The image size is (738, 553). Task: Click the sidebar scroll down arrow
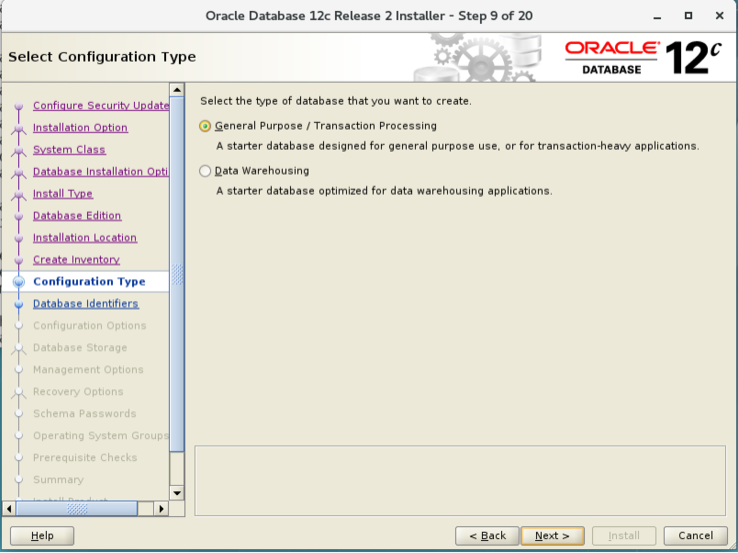tap(177, 493)
